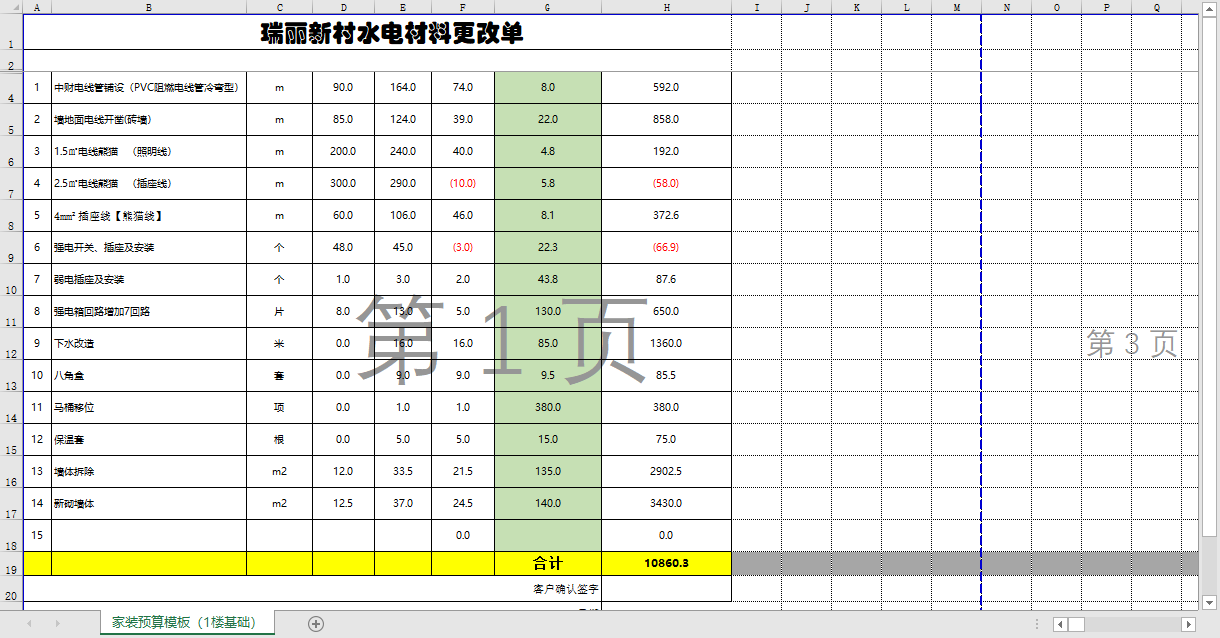Click the select-all corner of the grid
Screen dimensions: 1220x638
pyautogui.click(x=11, y=7)
